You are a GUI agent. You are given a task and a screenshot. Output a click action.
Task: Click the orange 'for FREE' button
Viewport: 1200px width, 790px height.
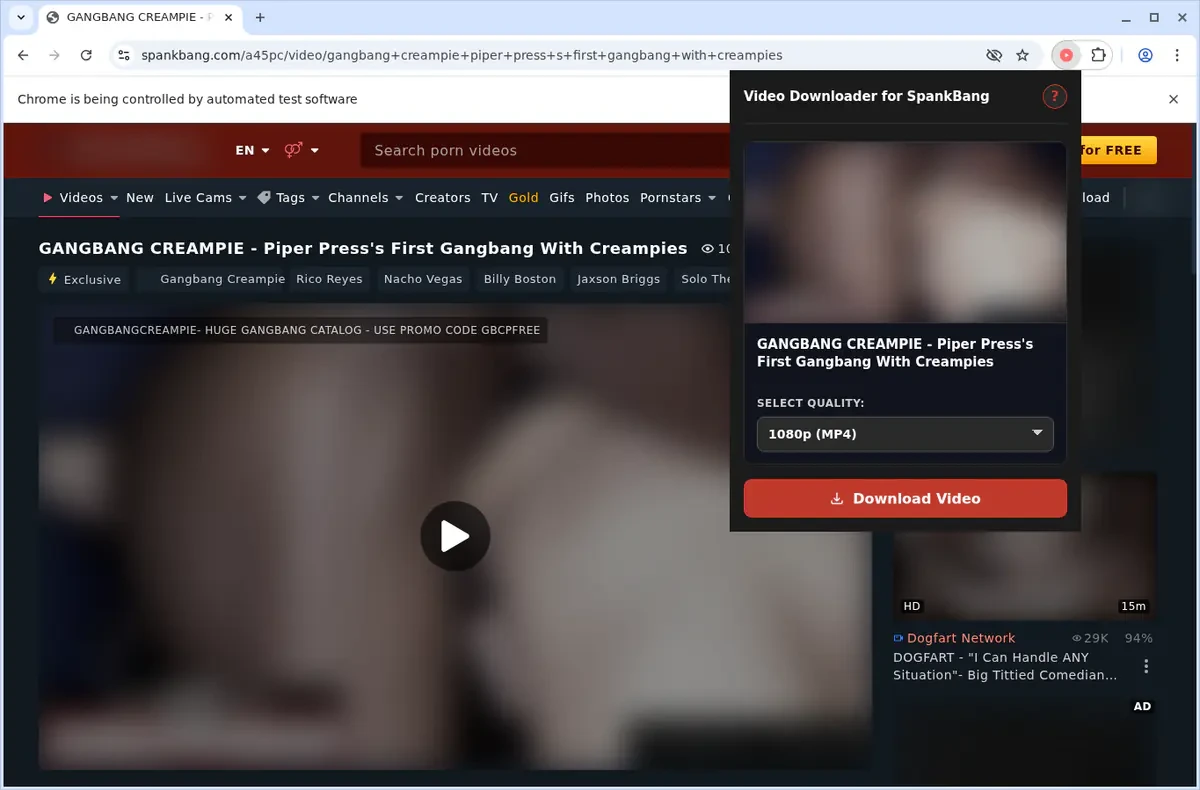[x=1118, y=150]
